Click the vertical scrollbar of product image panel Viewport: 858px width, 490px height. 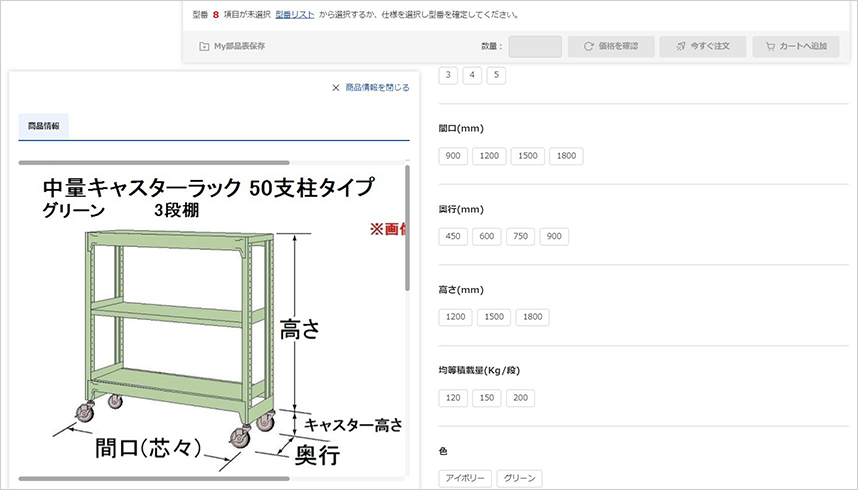click(407, 230)
